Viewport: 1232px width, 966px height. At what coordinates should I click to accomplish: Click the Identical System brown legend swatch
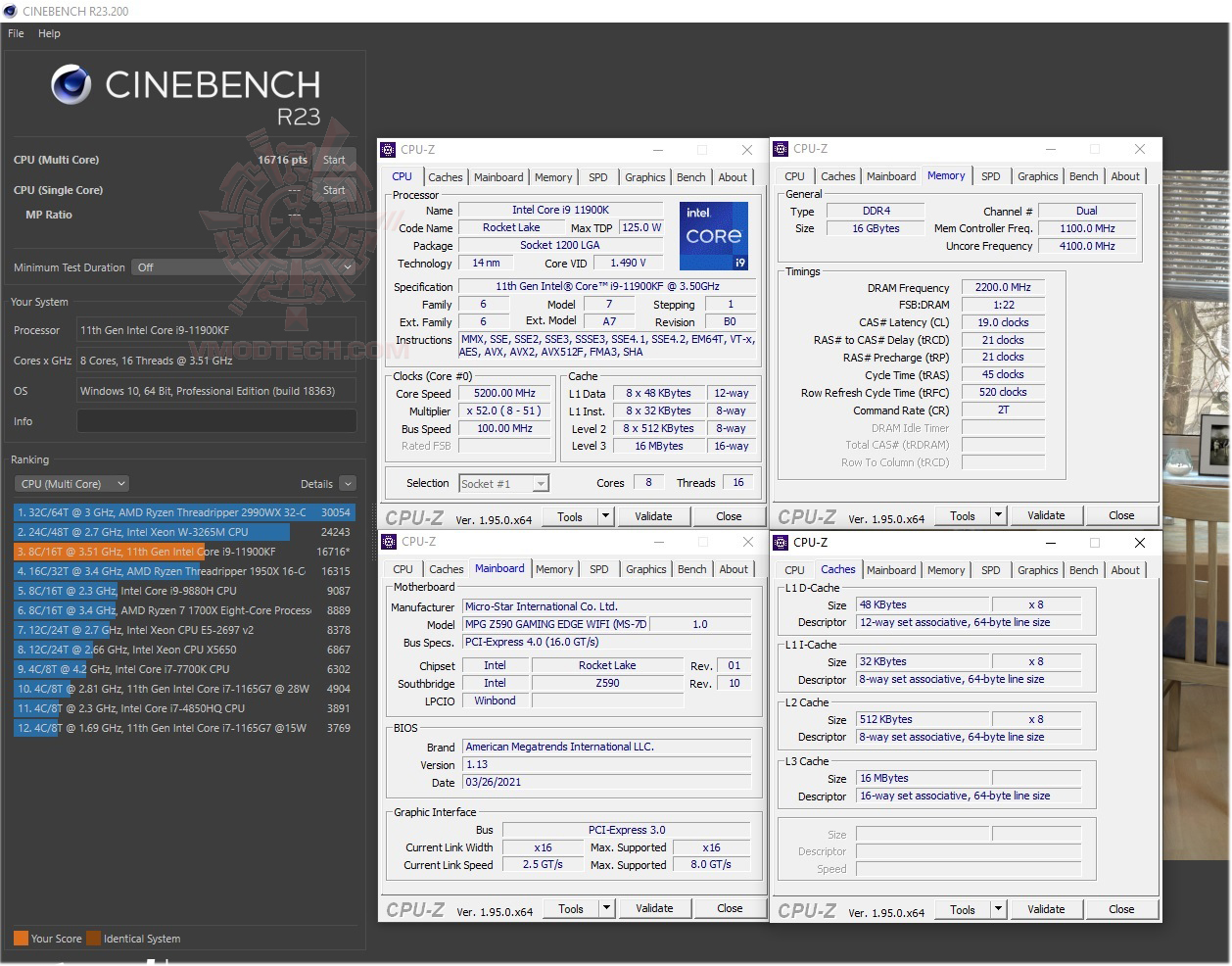pos(93,938)
